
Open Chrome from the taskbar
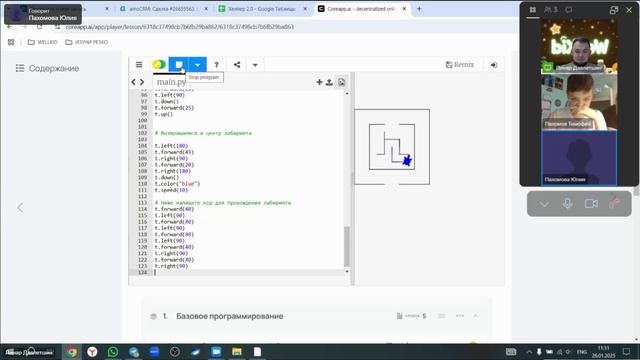pyautogui.click(x=72, y=351)
